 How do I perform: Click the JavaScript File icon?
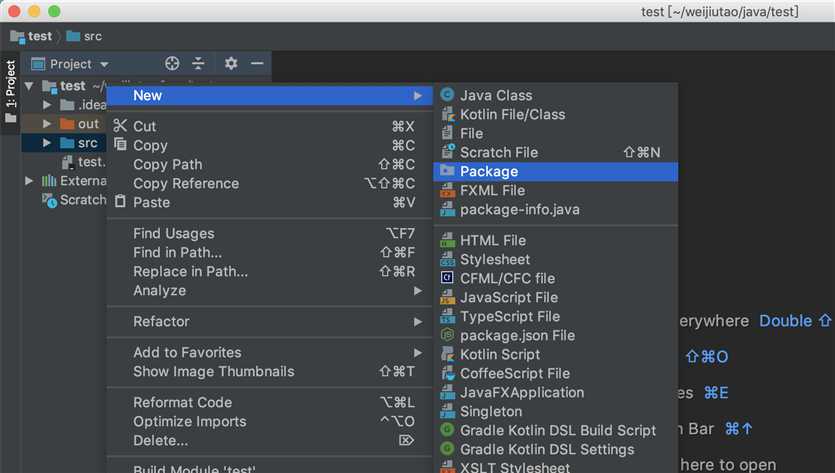pyautogui.click(x=447, y=297)
